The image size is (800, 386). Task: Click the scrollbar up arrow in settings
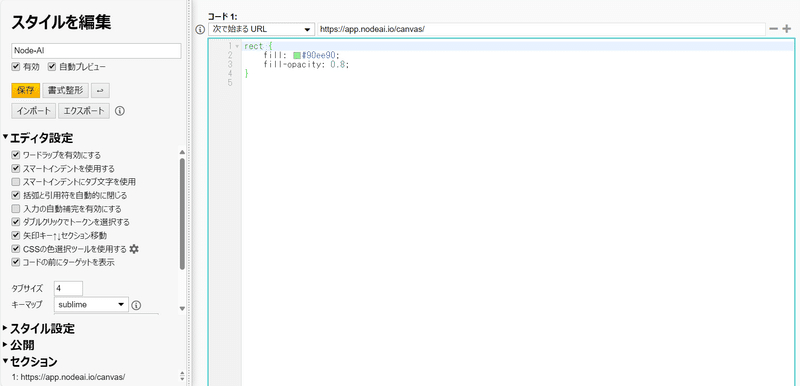tap(182, 152)
